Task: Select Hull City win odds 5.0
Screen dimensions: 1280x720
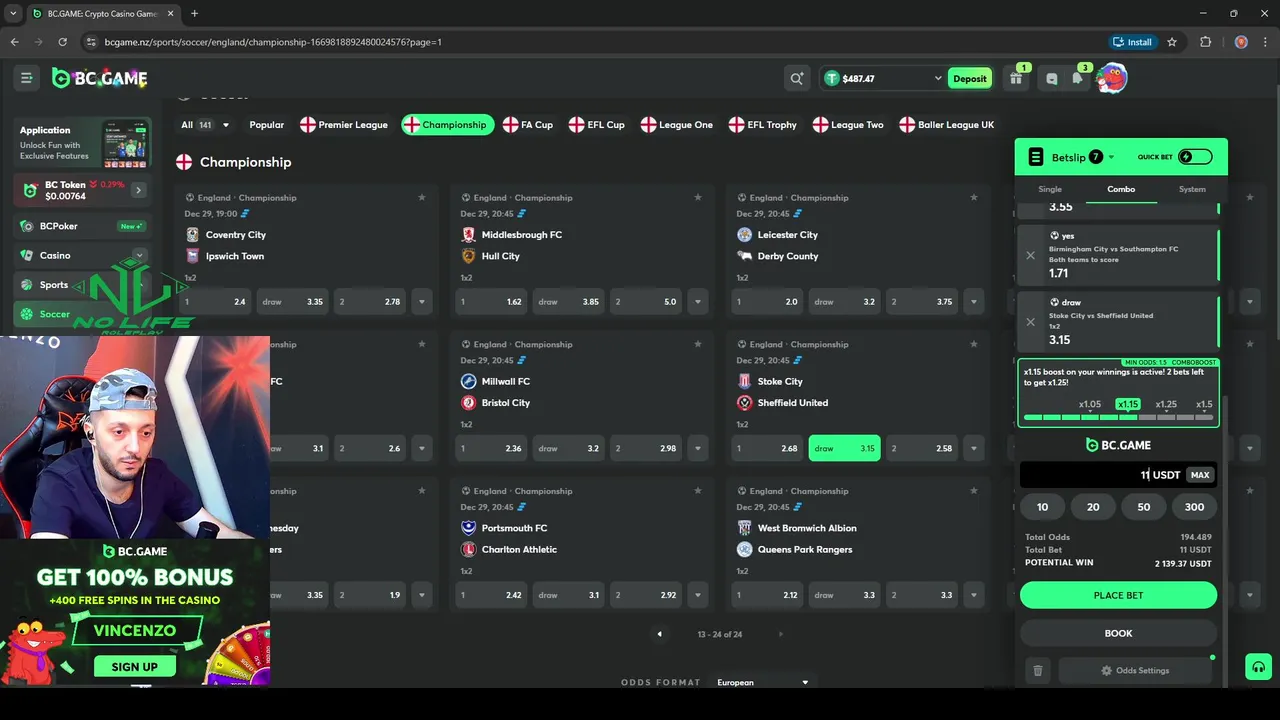Action: click(645, 301)
